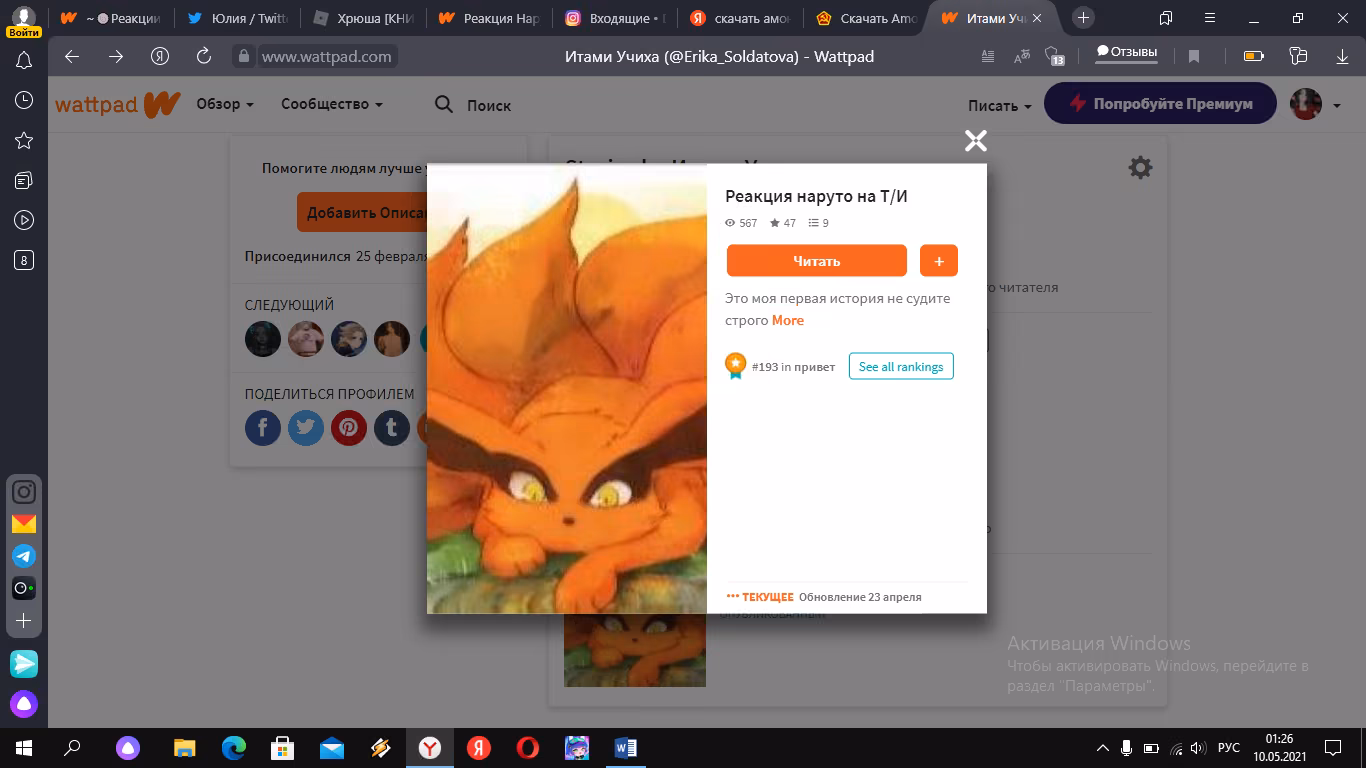The image size is (1366, 768).
Task: Click the story cover image in popup
Action: click(567, 389)
